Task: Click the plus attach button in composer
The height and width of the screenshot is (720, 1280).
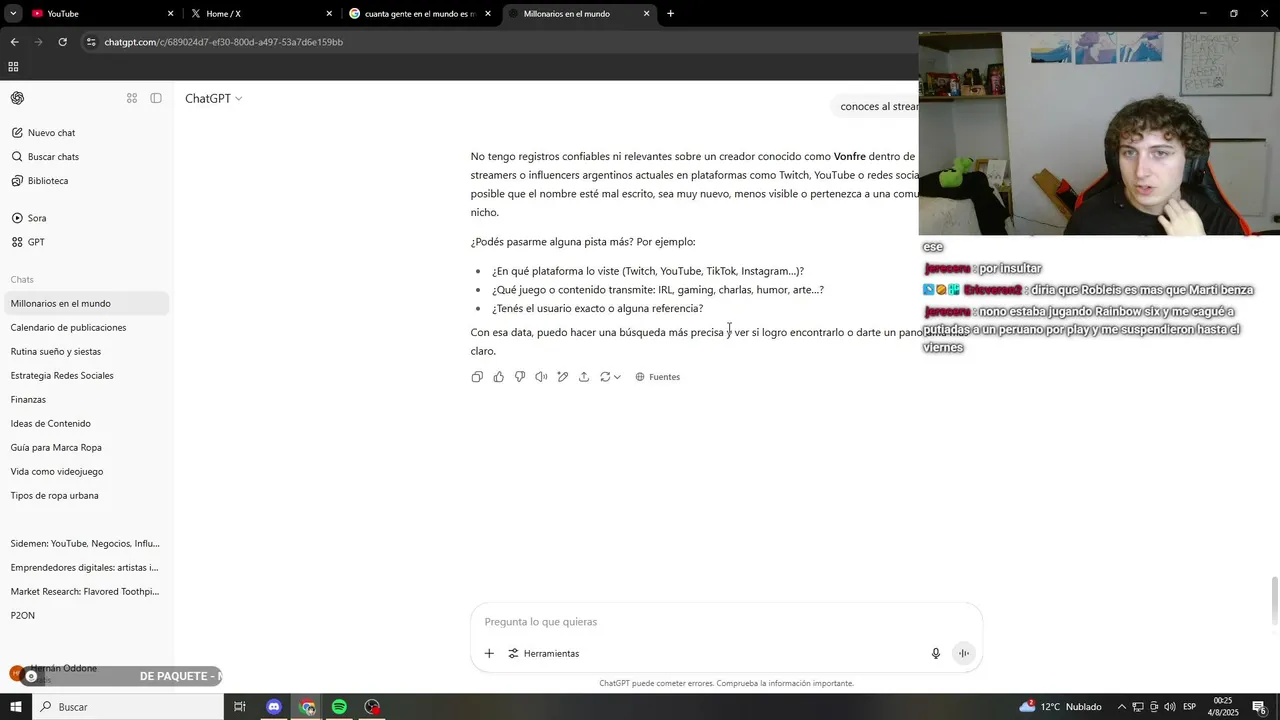Action: pyautogui.click(x=489, y=654)
